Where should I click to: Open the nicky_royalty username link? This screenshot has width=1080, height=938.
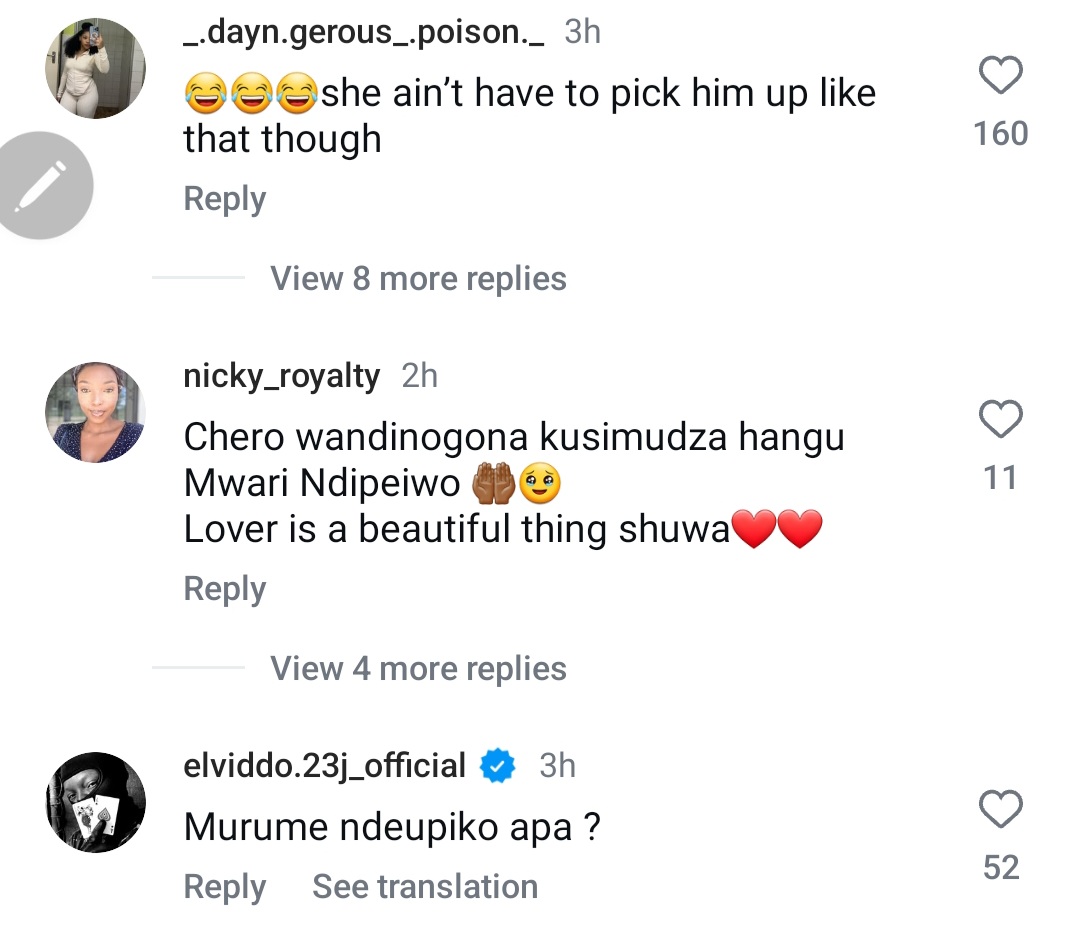tap(282, 376)
